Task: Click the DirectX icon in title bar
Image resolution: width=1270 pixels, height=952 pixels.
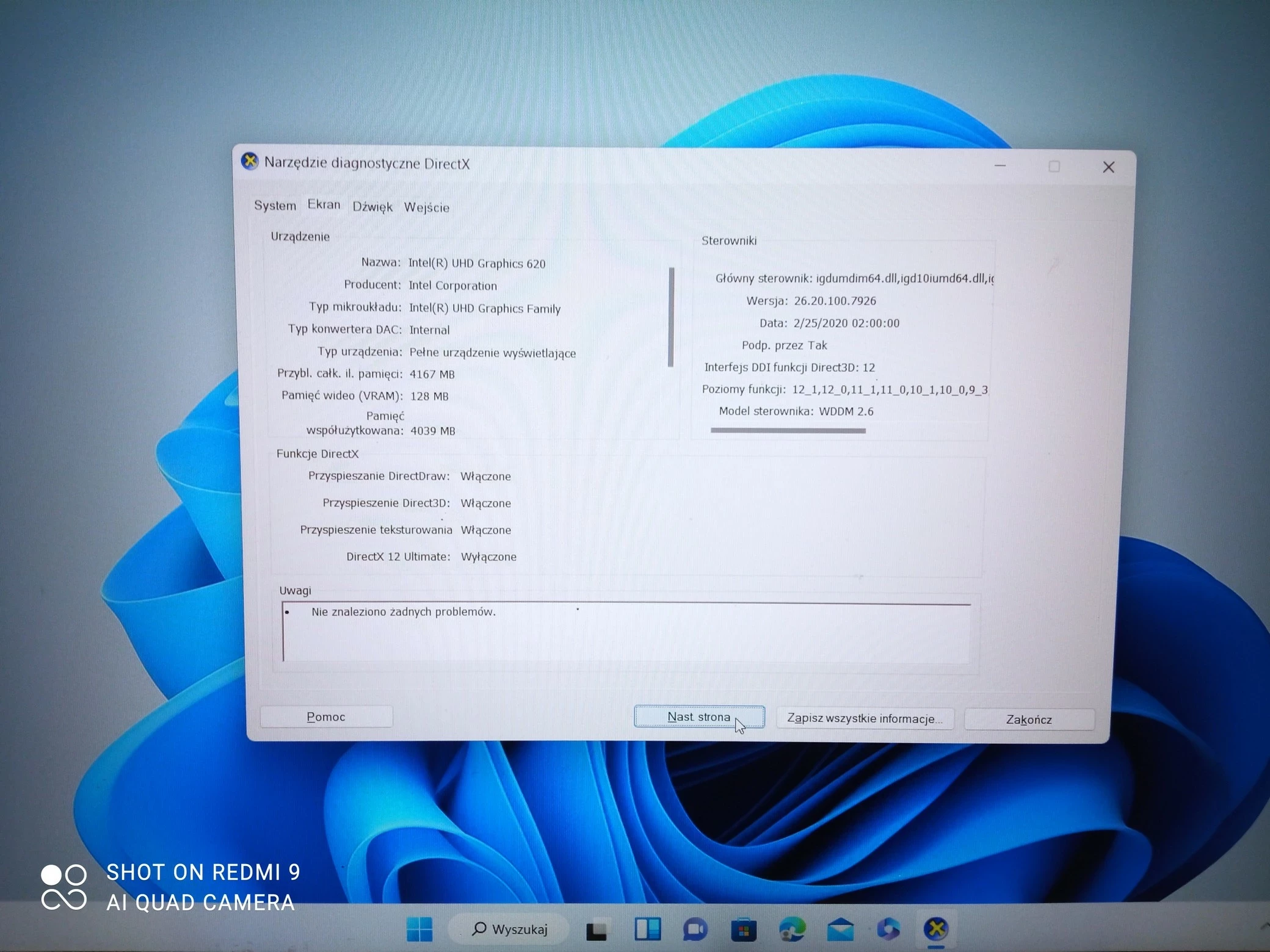Action: coord(249,161)
